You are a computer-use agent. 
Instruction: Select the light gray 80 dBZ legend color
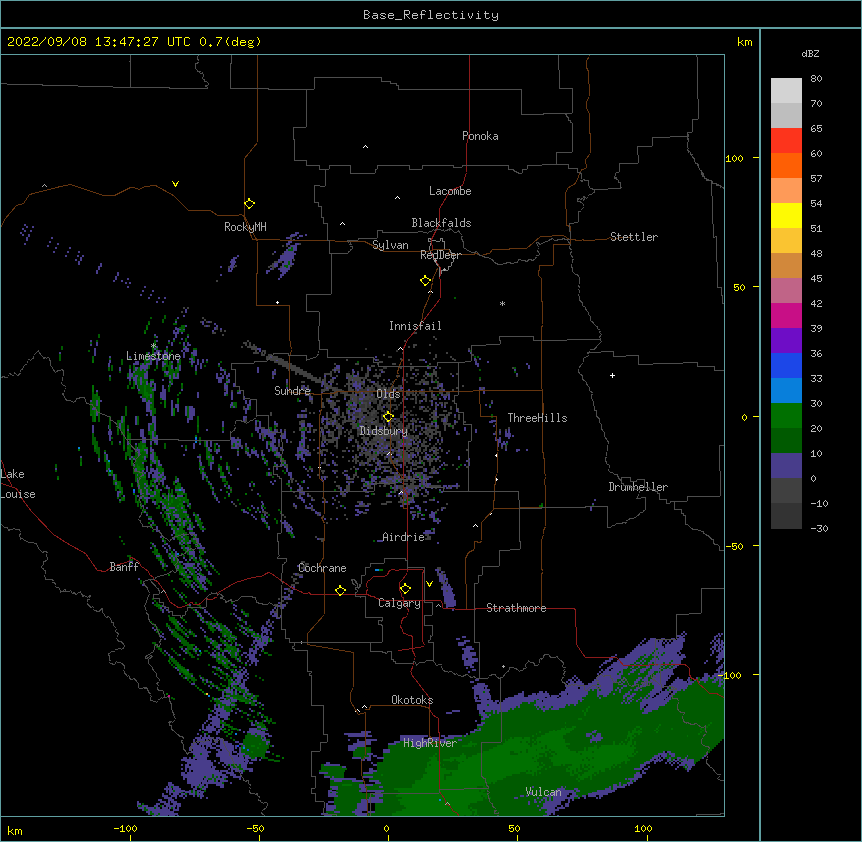(x=786, y=90)
